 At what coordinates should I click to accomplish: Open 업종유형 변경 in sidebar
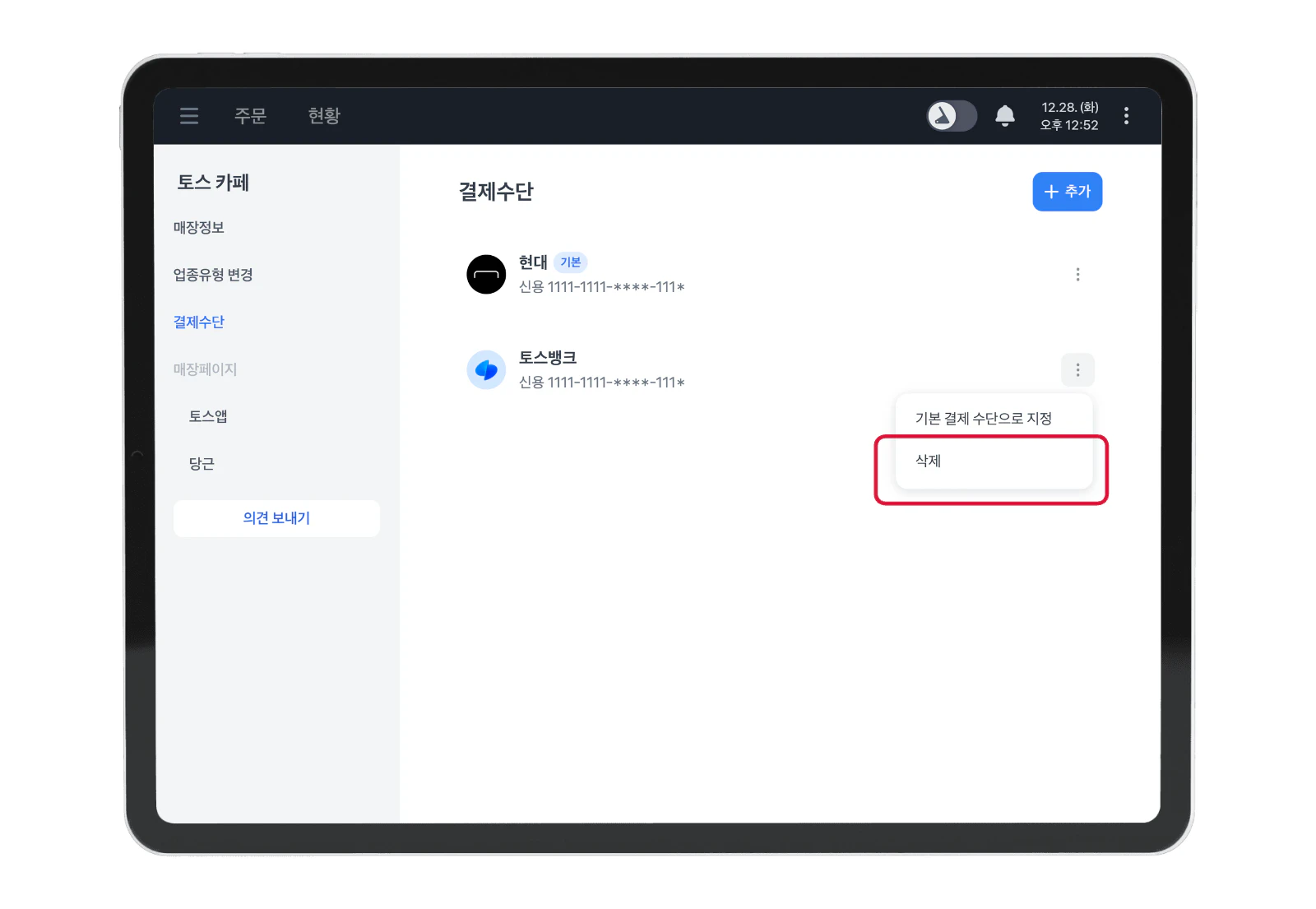(213, 275)
